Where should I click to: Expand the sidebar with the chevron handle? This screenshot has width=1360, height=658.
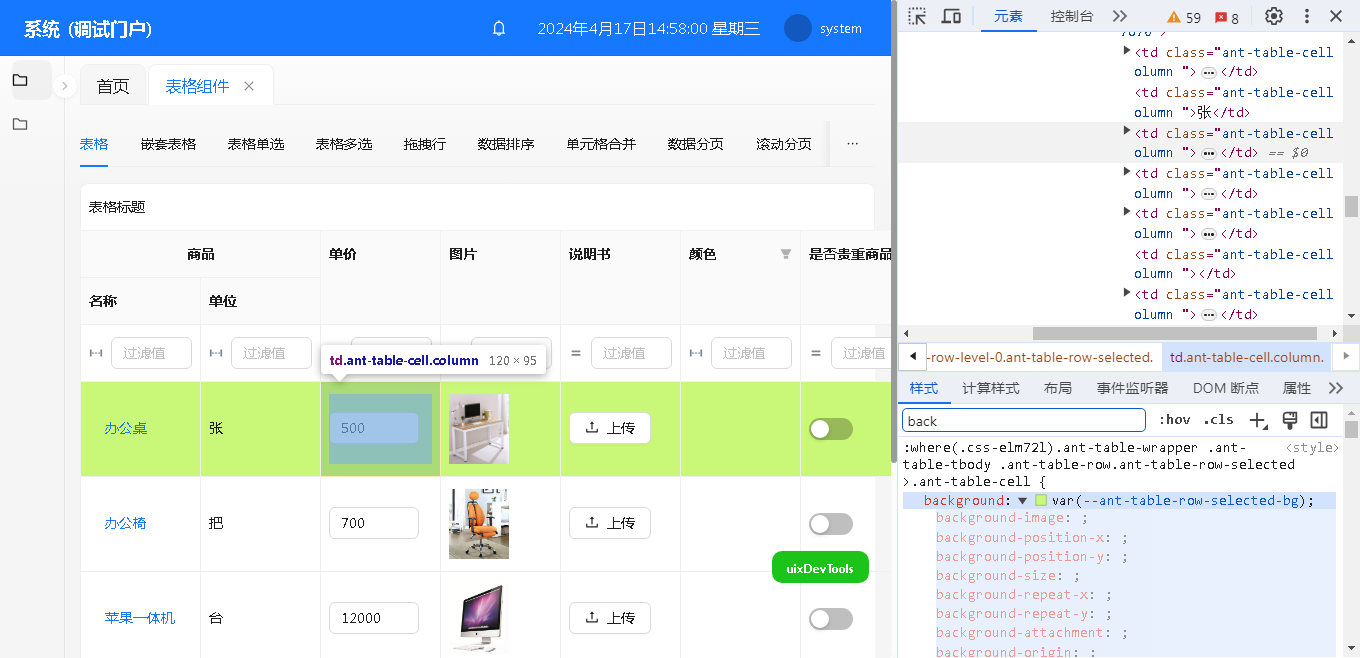(x=64, y=86)
